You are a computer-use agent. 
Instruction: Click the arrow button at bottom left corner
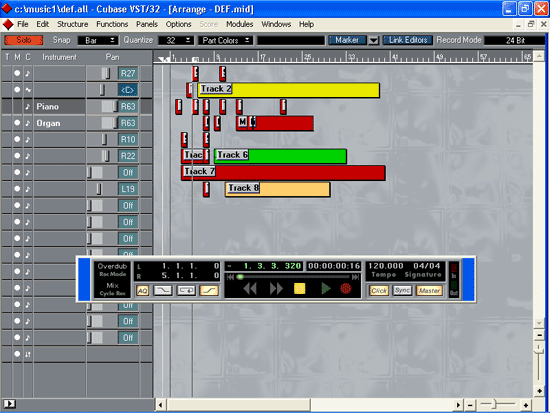9,404
